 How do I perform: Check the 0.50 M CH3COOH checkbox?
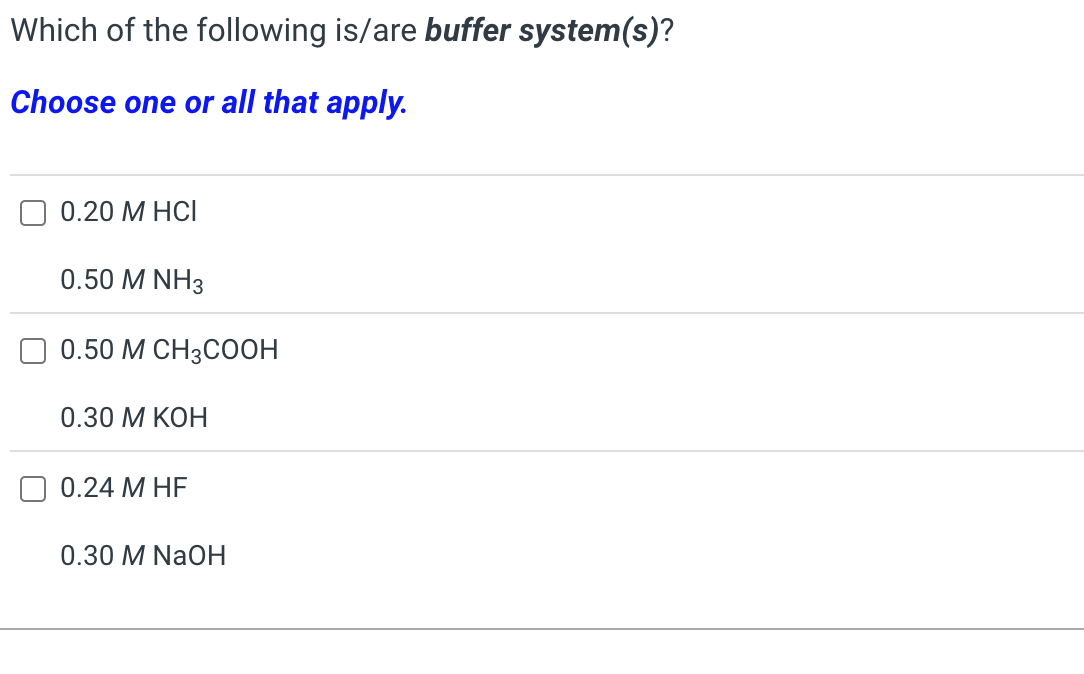[32, 350]
